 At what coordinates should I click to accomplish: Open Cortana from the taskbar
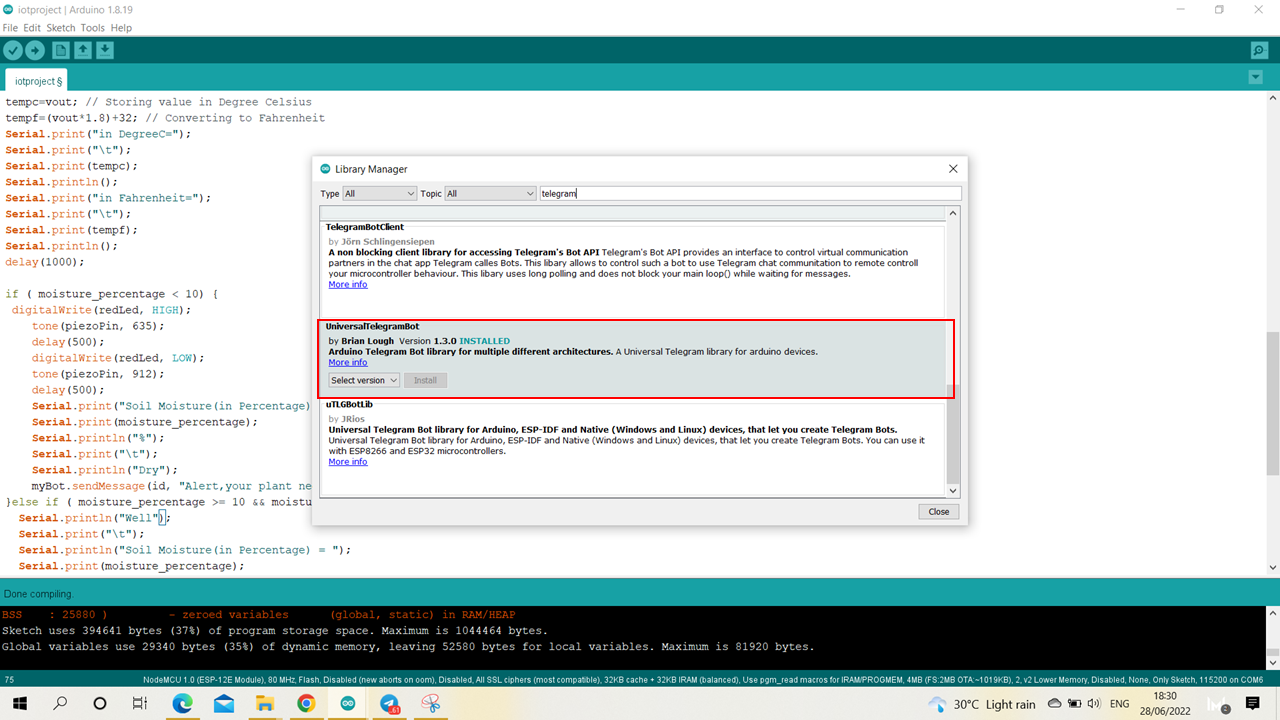pos(100,704)
